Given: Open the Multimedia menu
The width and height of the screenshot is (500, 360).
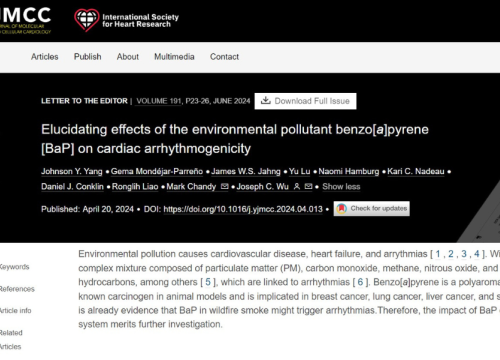Looking at the screenshot, I should [x=174, y=57].
